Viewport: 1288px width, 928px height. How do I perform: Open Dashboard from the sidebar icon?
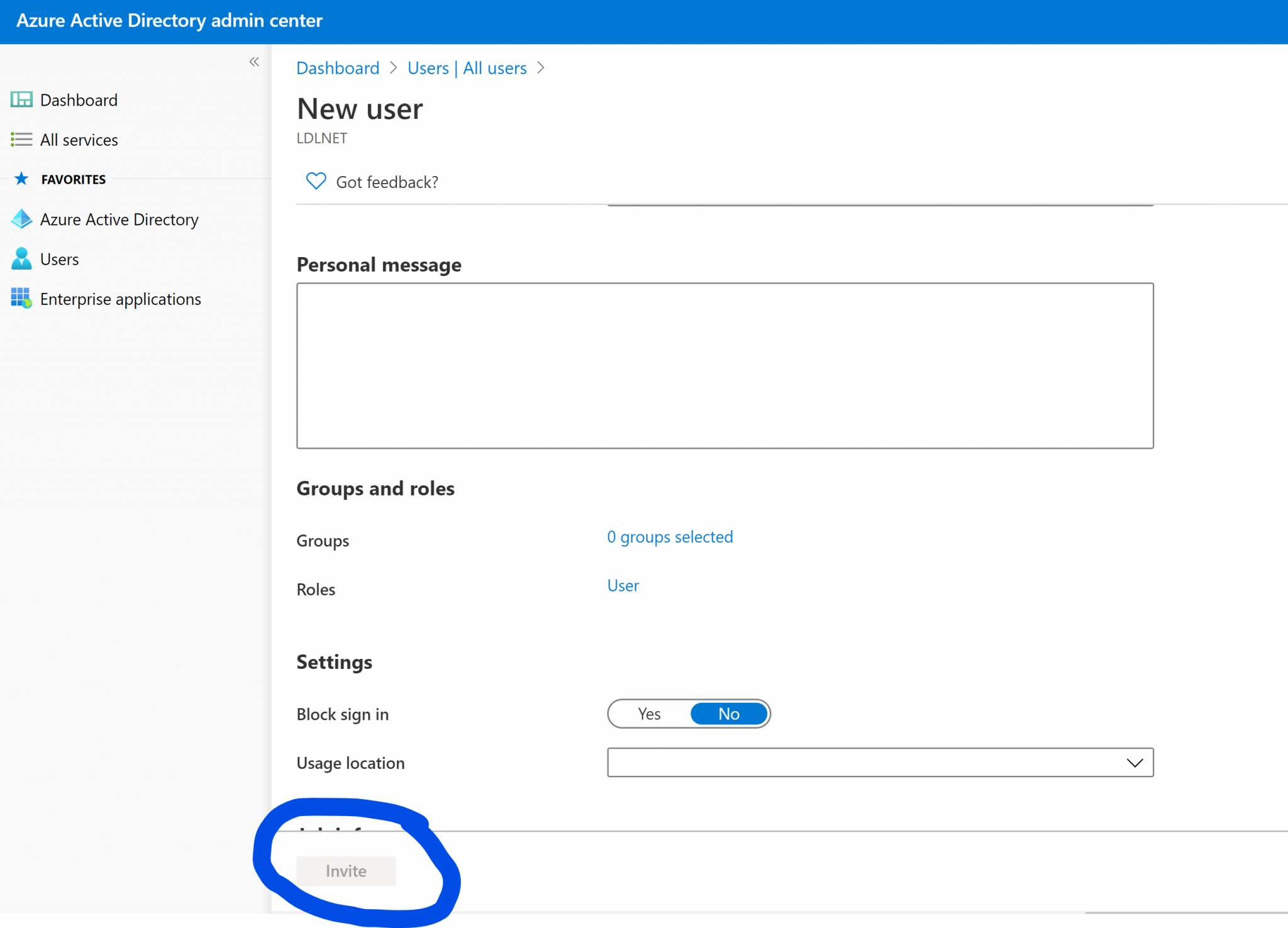[21, 99]
